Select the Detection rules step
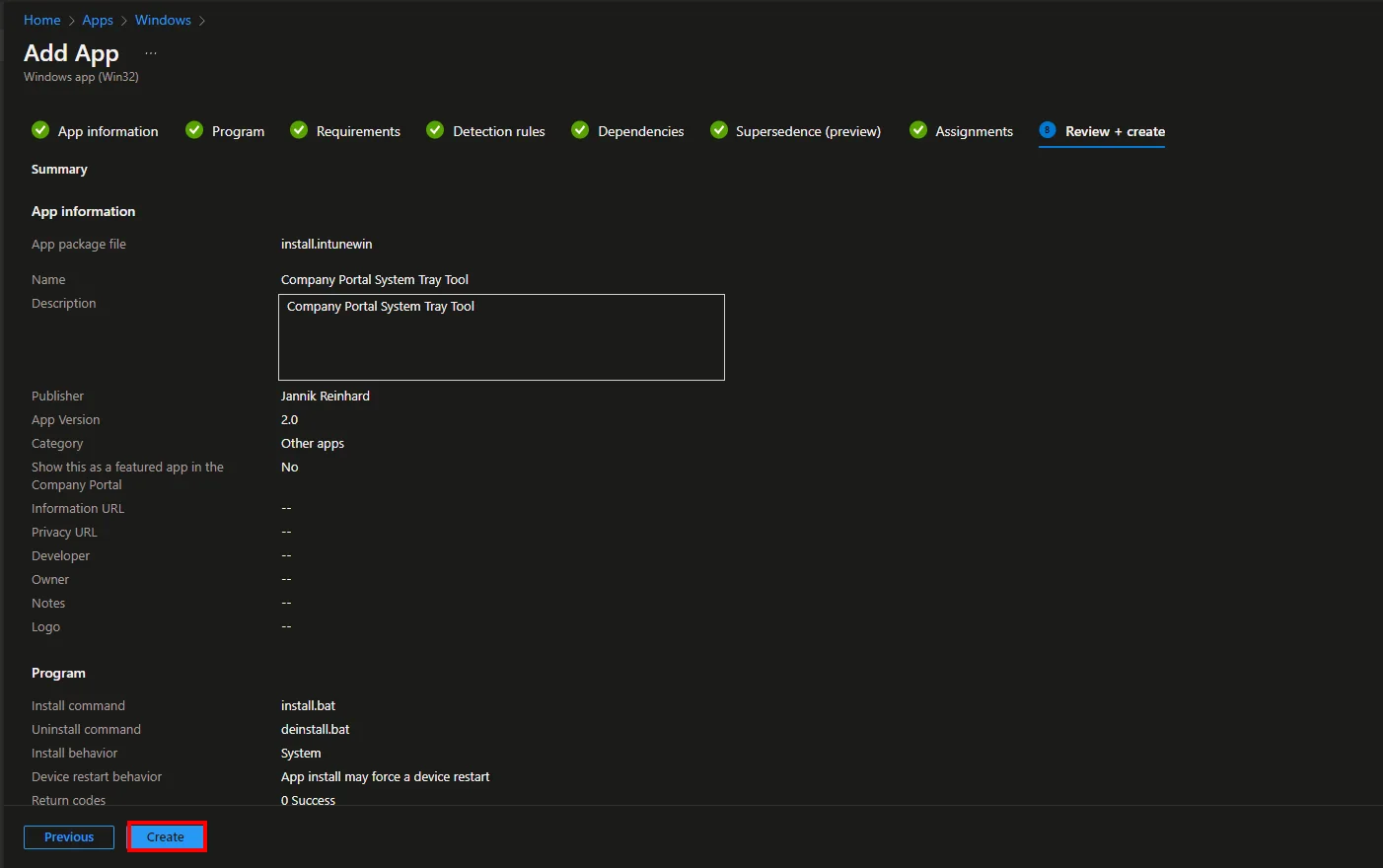Image resolution: width=1383 pixels, height=868 pixels. (x=485, y=131)
